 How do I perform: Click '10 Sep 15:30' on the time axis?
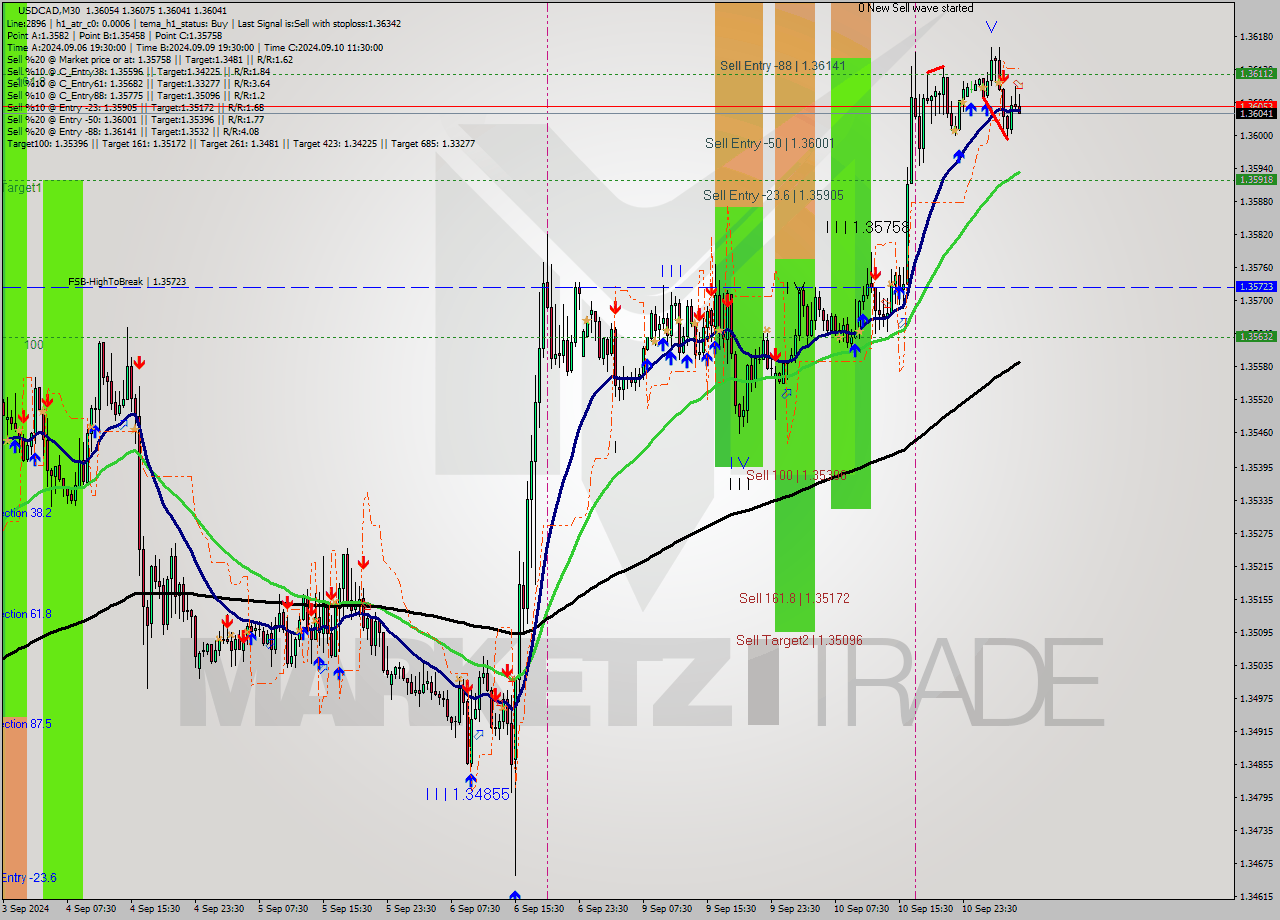(925, 909)
